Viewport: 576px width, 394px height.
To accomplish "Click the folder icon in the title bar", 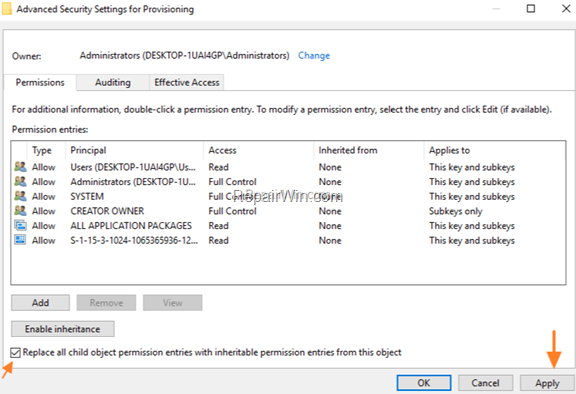I will [7, 9].
